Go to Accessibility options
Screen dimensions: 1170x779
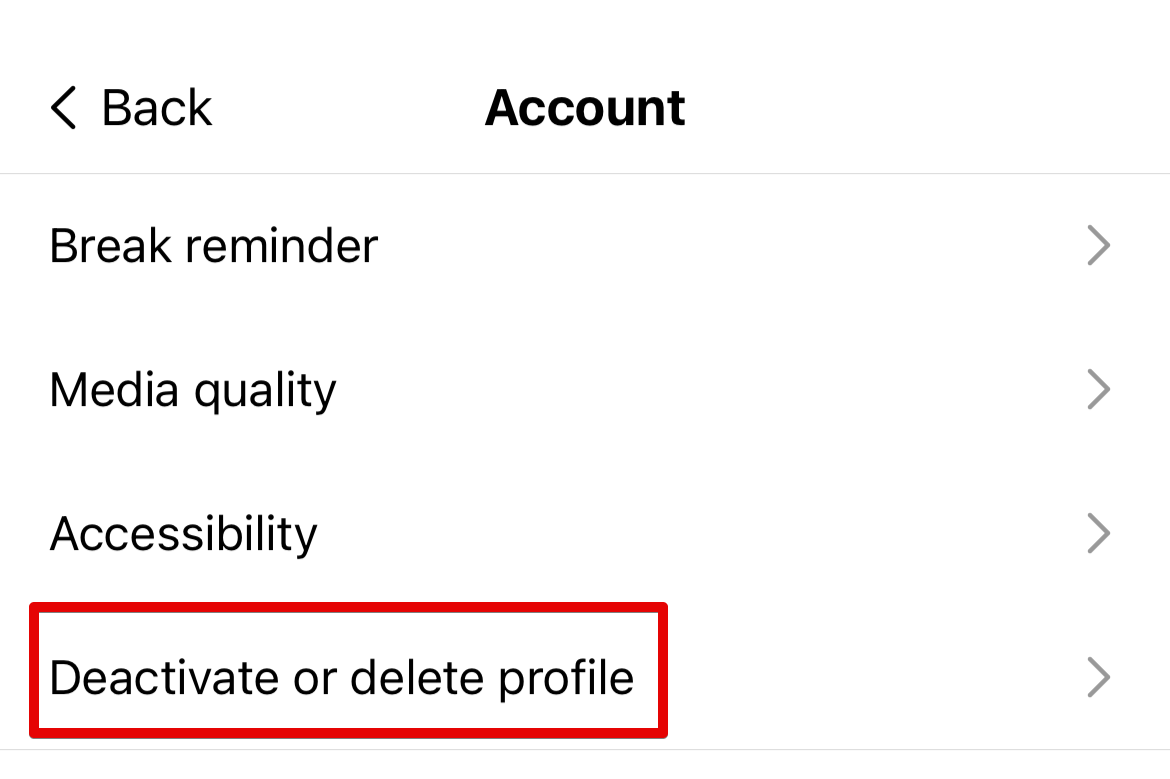click(183, 534)
